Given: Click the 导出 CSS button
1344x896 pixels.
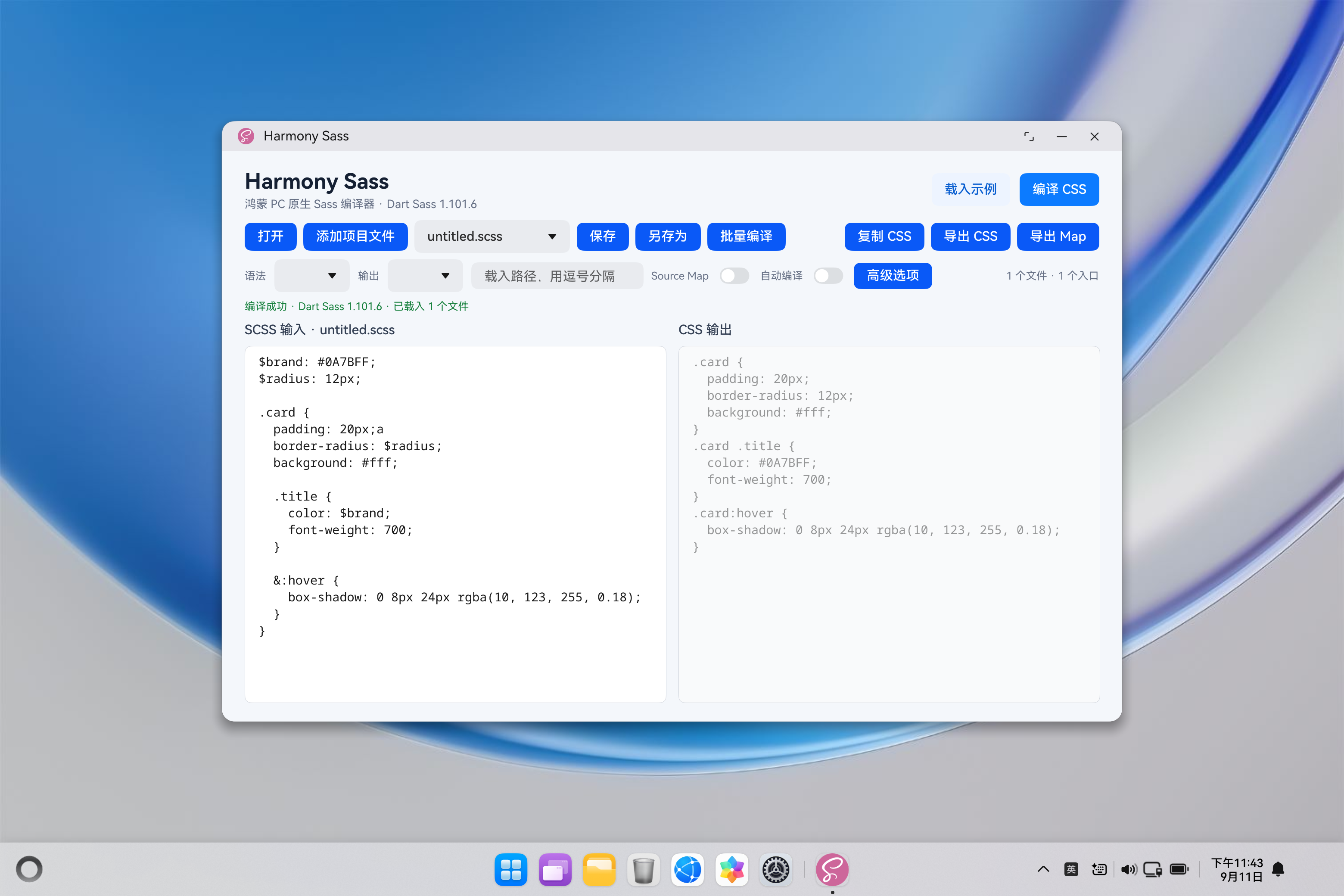Looking at the screenshot, I should click(970, 236).
